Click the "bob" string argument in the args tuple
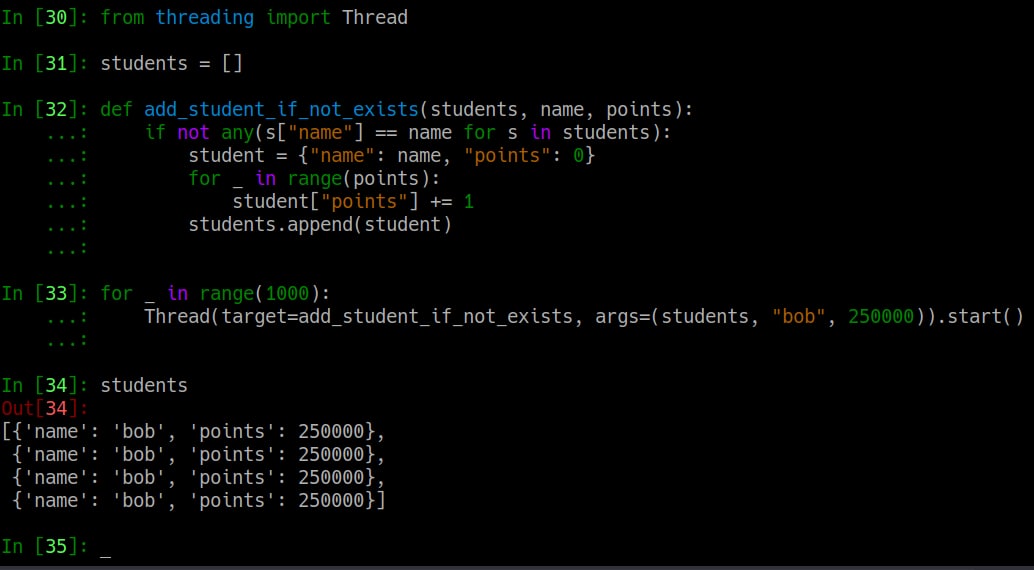Viewport: 1034px width, 570px height. point(798,317)
